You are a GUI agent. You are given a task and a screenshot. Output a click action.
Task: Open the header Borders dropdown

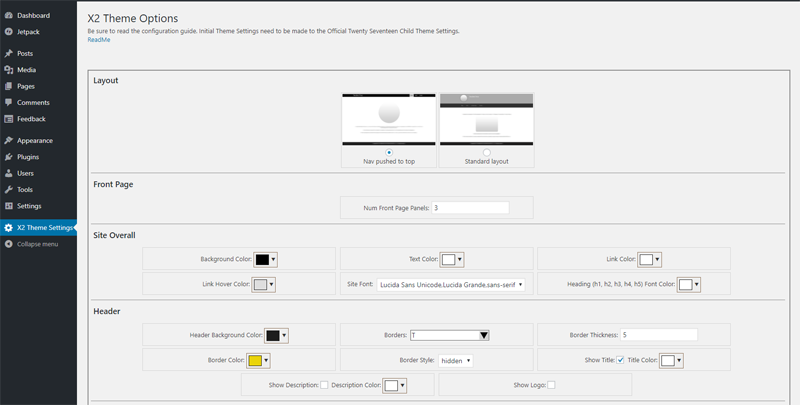pos(449,335)
